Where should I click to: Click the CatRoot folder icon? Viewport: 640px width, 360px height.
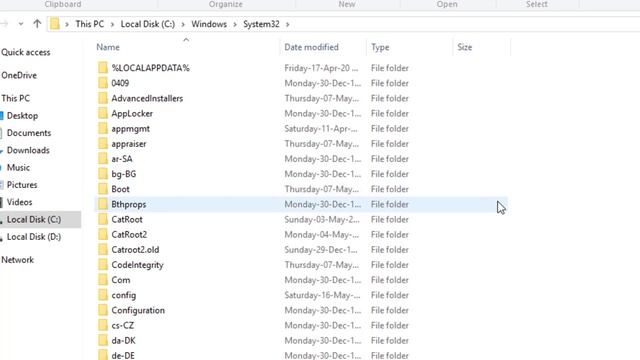point(103,219)
